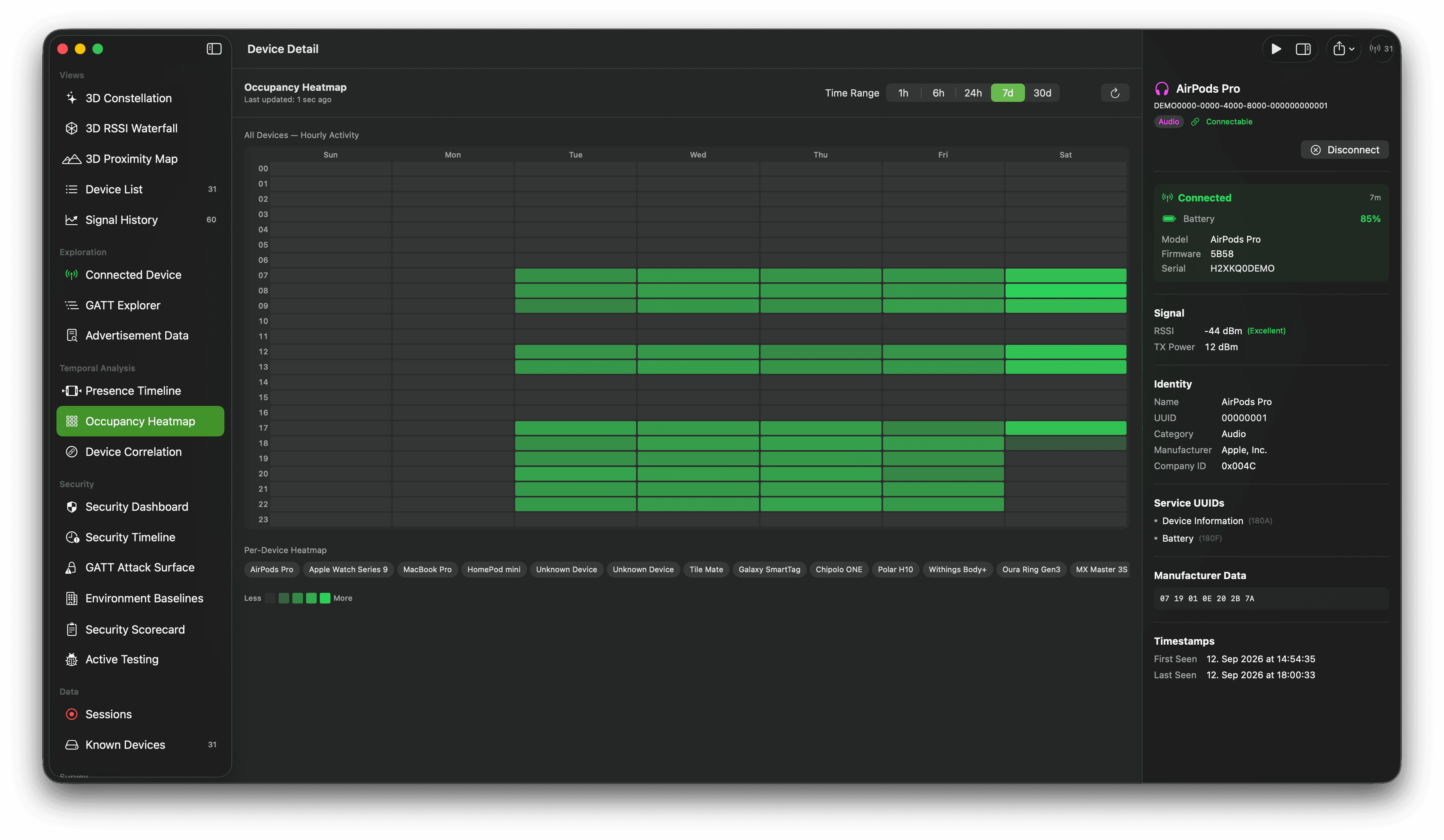The width and height of the screenshot is (1444, 840).
Task: Select the 7d time range
Action: tap(1007, 93)
